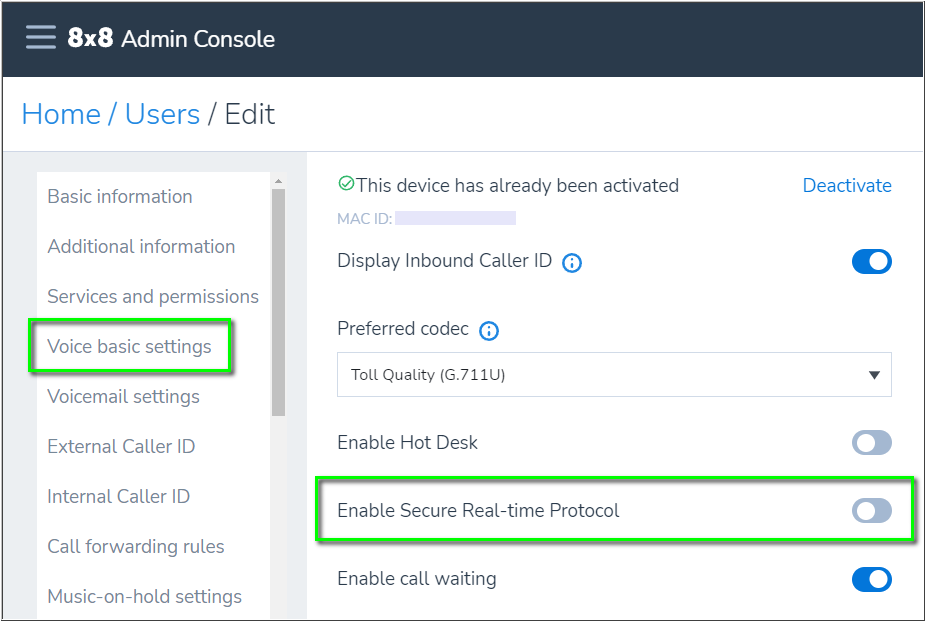Screen dimensions: 925x621
Task: Enable the Hot Desk toggle
Action: click(x=871, y=442)
